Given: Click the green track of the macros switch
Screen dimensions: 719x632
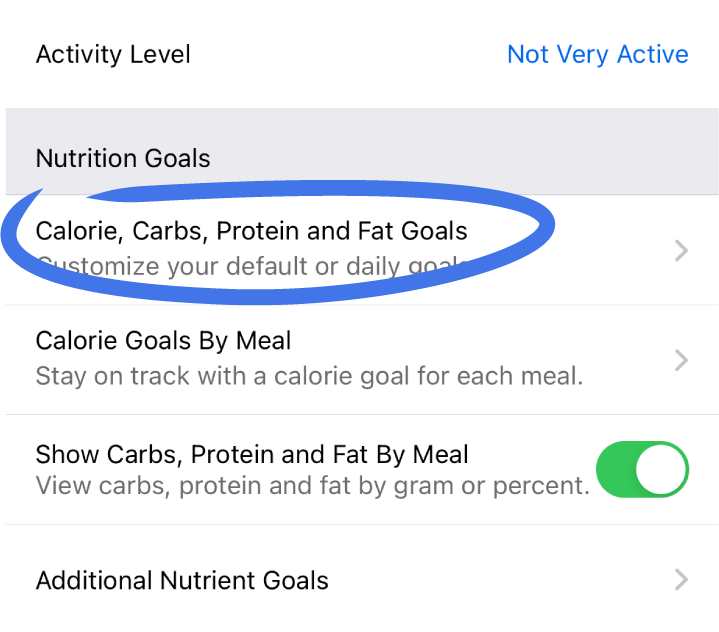Looking at the screenshot, I should click(x=615, y=470).
